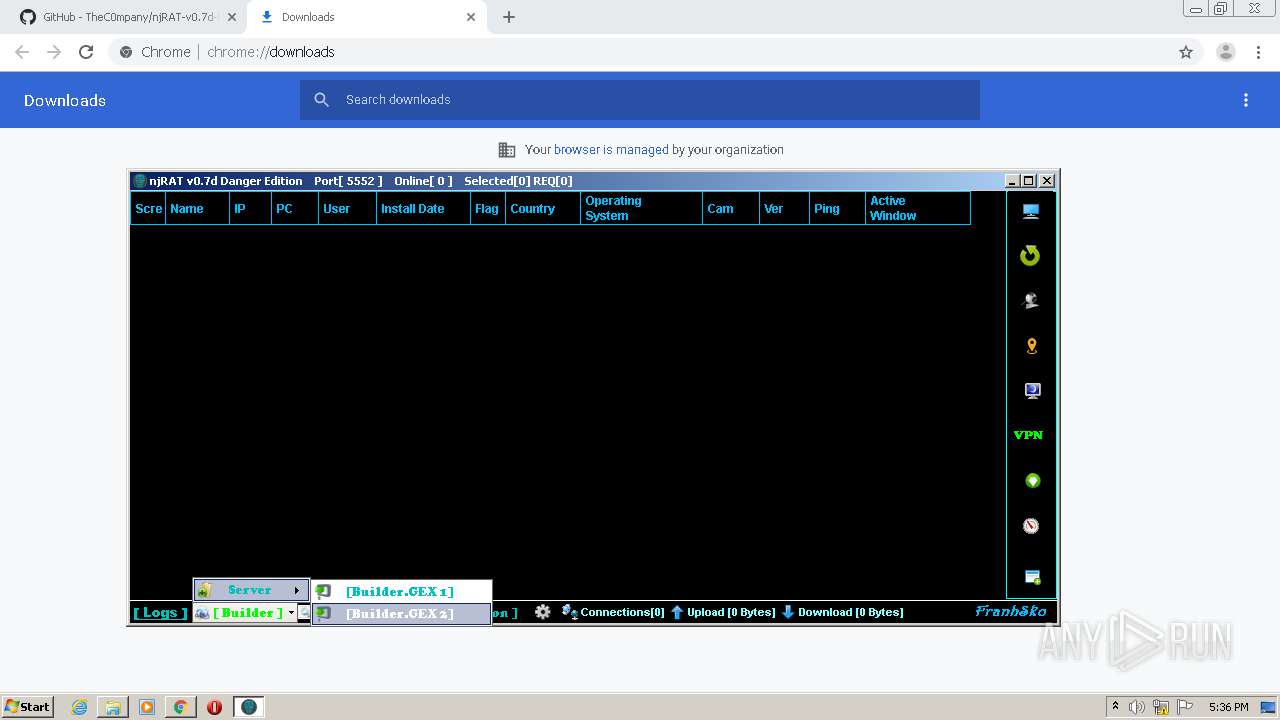Click the Active Window column header
The width and height of the screenshot is (1280, 720).
pos(917,208)
